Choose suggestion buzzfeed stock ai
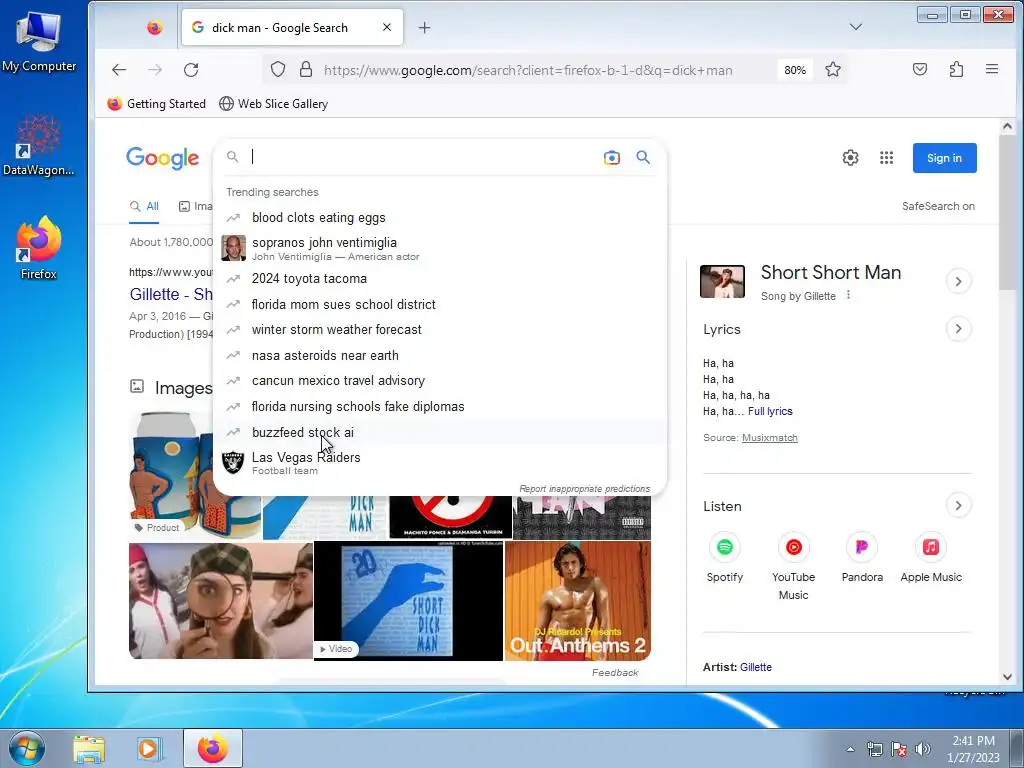The height and width of the screenshot is (768, 1024). coord(440,432)
